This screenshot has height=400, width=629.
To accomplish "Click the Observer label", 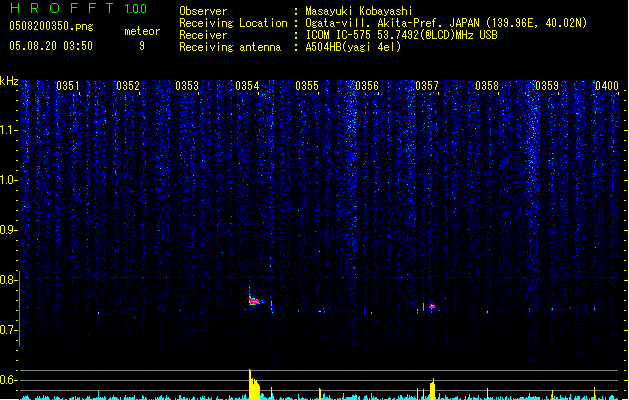I will pos(203,11).
